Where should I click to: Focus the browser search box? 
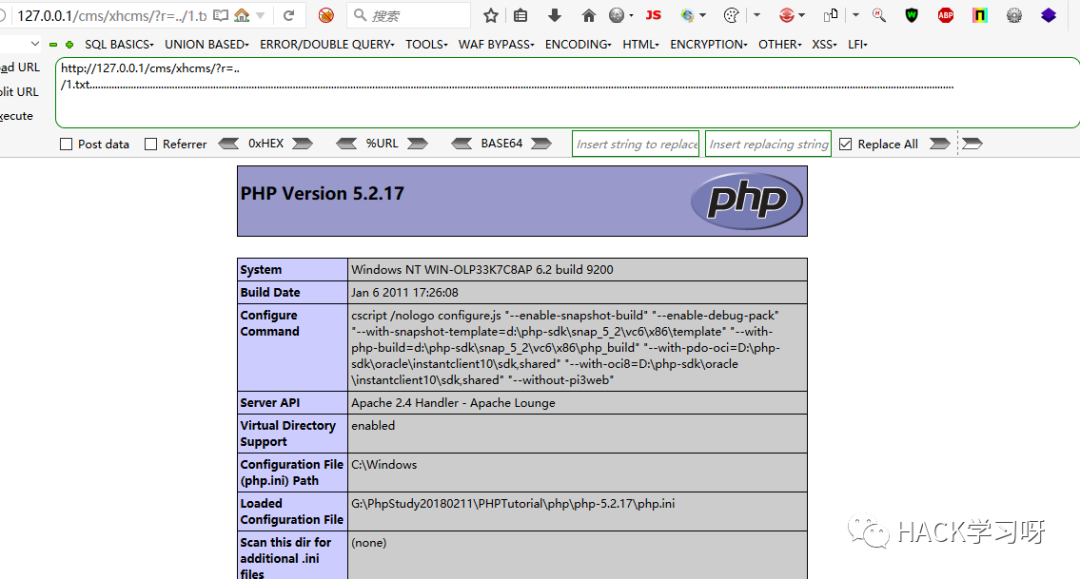pos(408,15)
